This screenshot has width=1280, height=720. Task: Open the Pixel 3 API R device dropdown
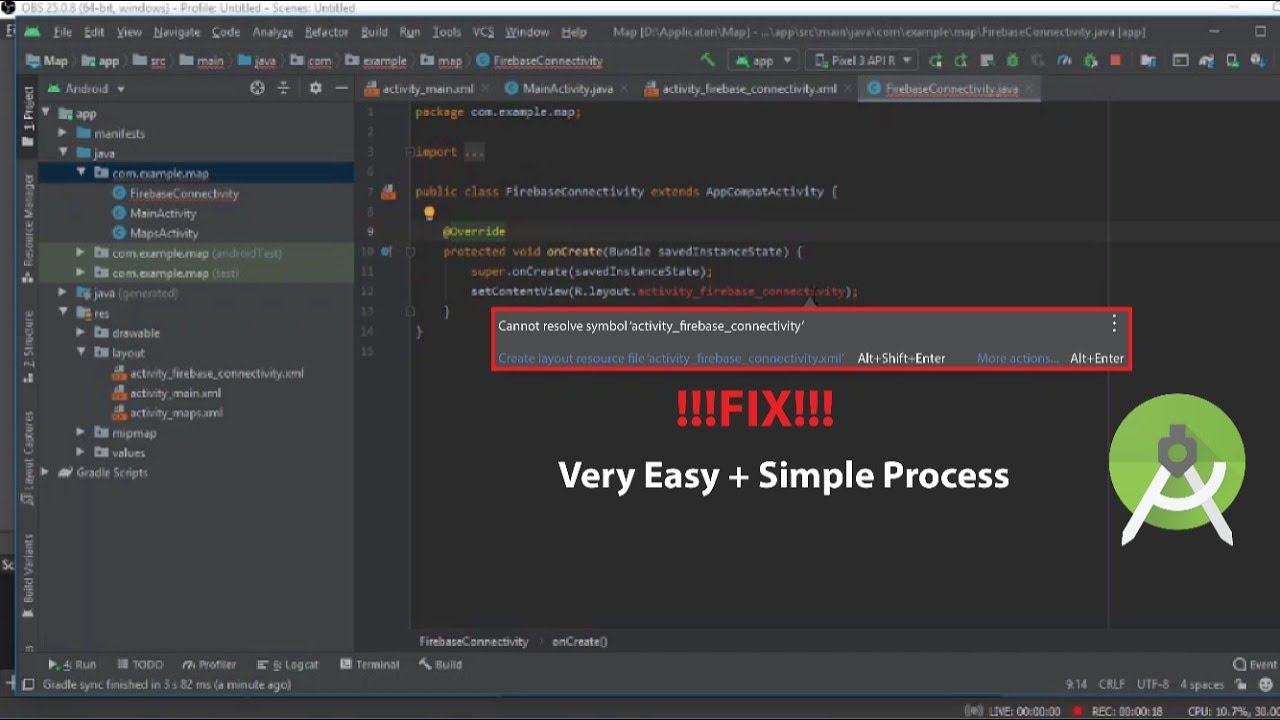[863, 60]
